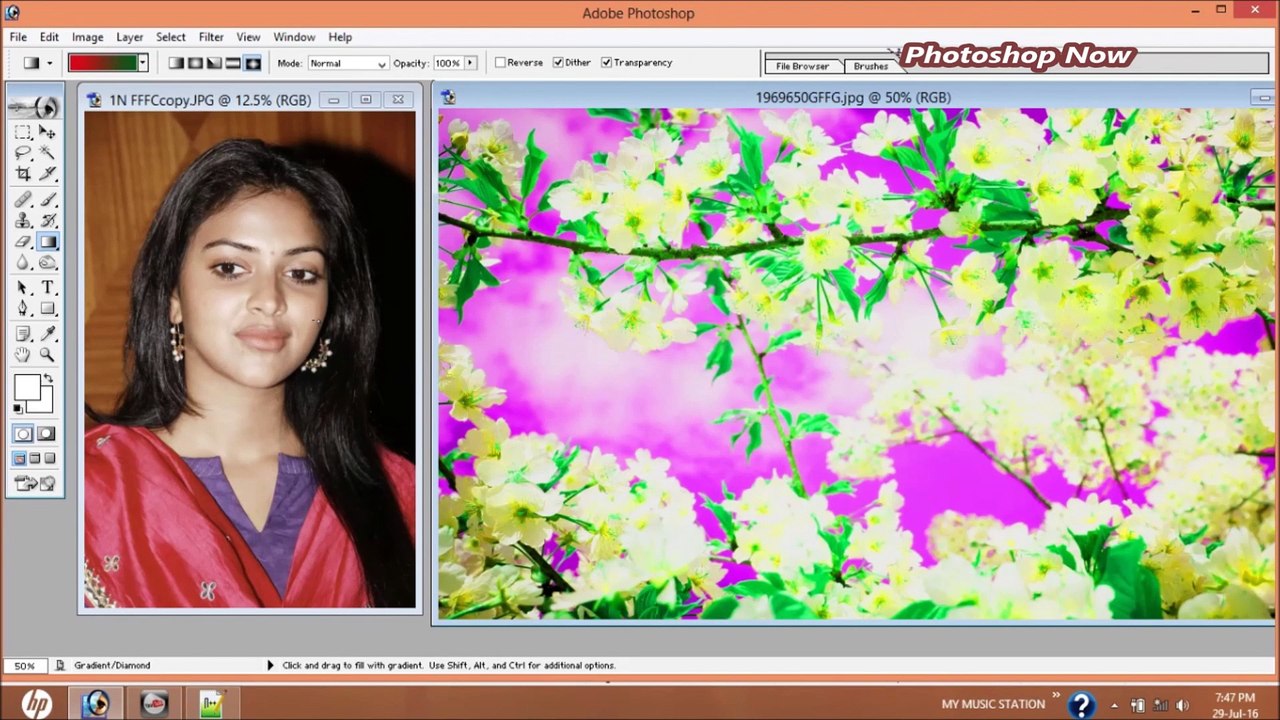This screenshot has height=720, width=1280.
Task: Reset to default black and white colors
Action: 18,409
